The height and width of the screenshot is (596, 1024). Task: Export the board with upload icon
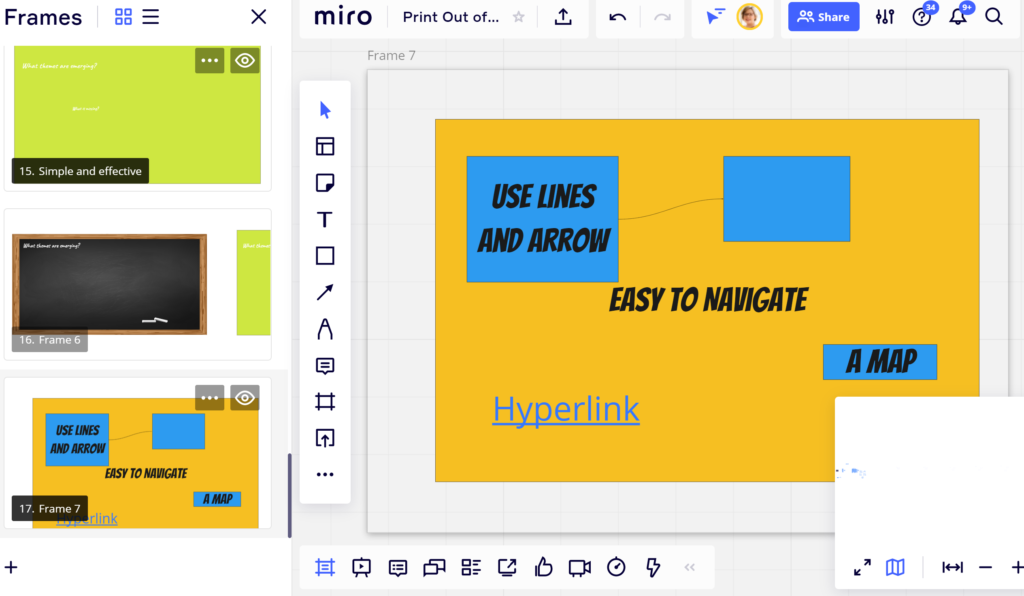(x=563, y=17)
